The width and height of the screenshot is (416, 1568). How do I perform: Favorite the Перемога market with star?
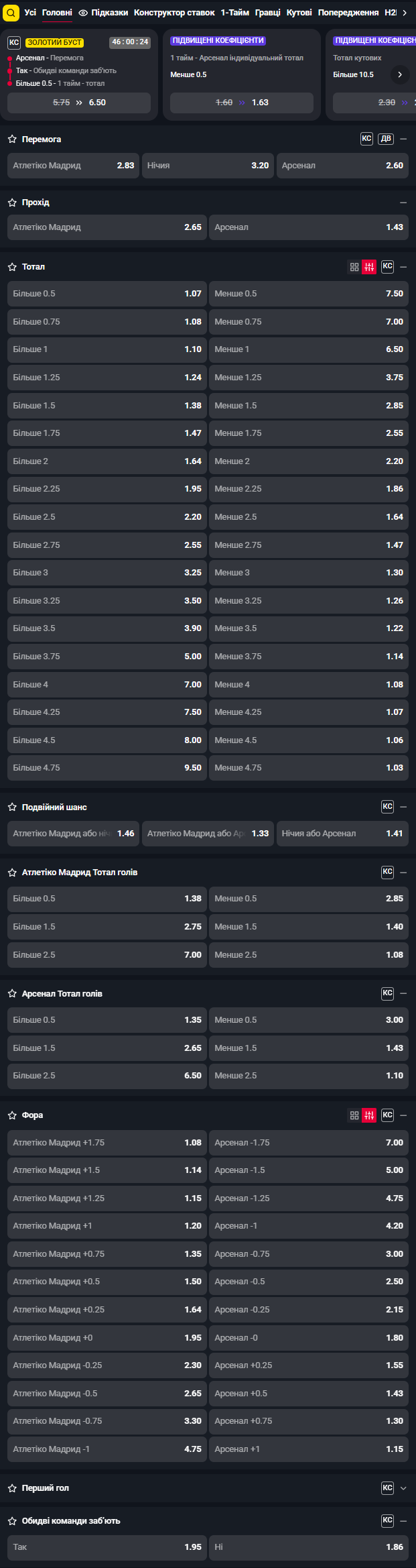coord(12,139)
